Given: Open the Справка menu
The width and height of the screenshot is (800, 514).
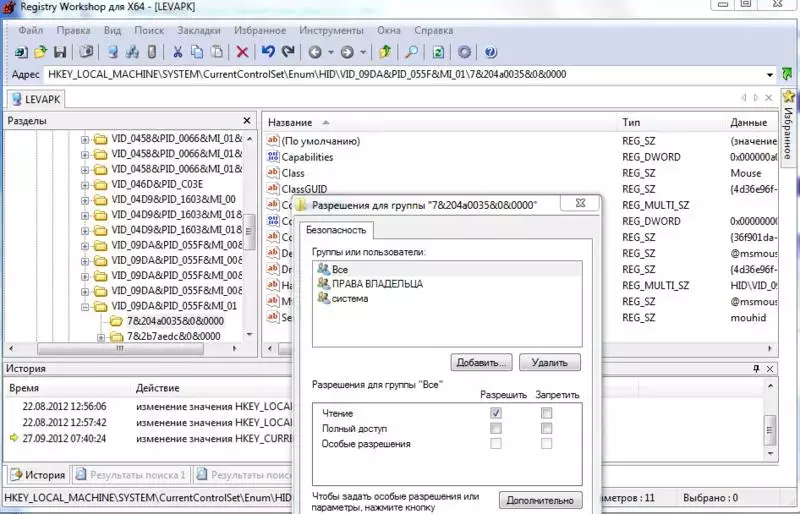Looking at the screenshot, I should (433, 31).
